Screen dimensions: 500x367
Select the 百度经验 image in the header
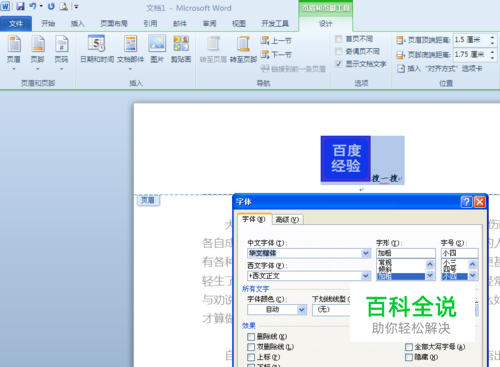(x=346, y=159)
